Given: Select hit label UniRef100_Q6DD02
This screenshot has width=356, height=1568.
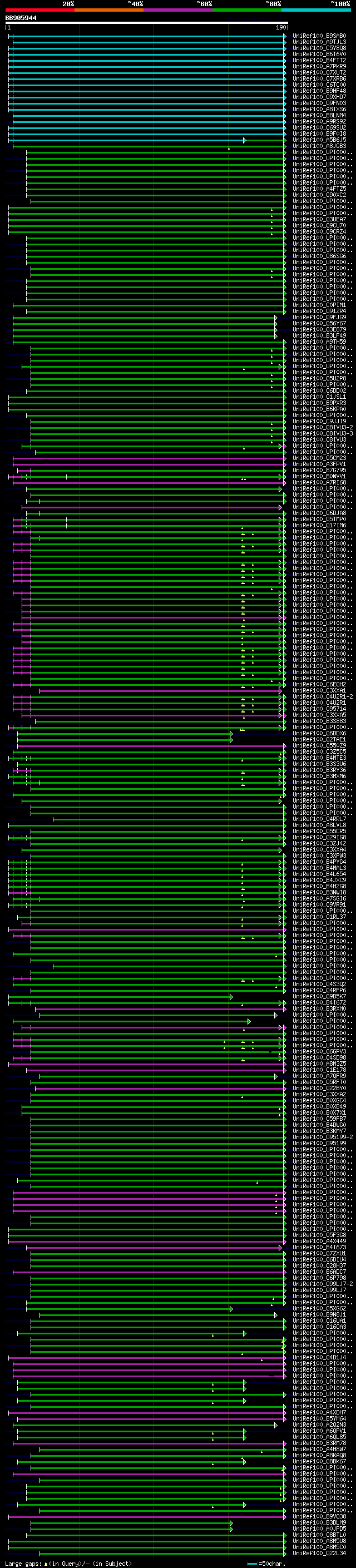Looking at the screenshot, I should [x=319, y=392].
